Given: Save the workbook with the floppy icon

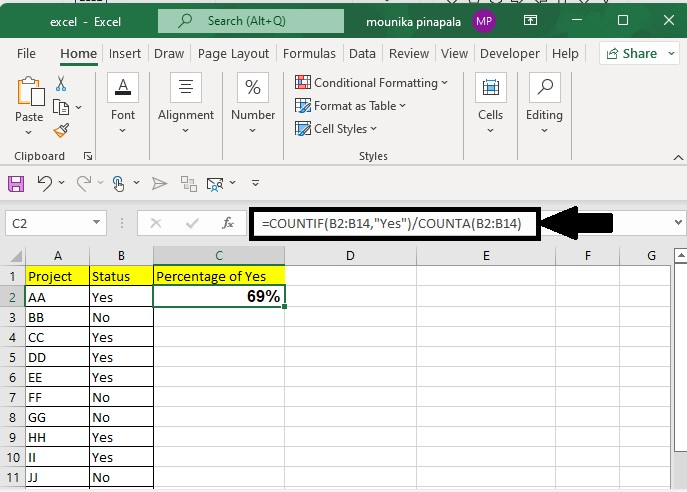Looking at the screenshot, I should point(16,184).
